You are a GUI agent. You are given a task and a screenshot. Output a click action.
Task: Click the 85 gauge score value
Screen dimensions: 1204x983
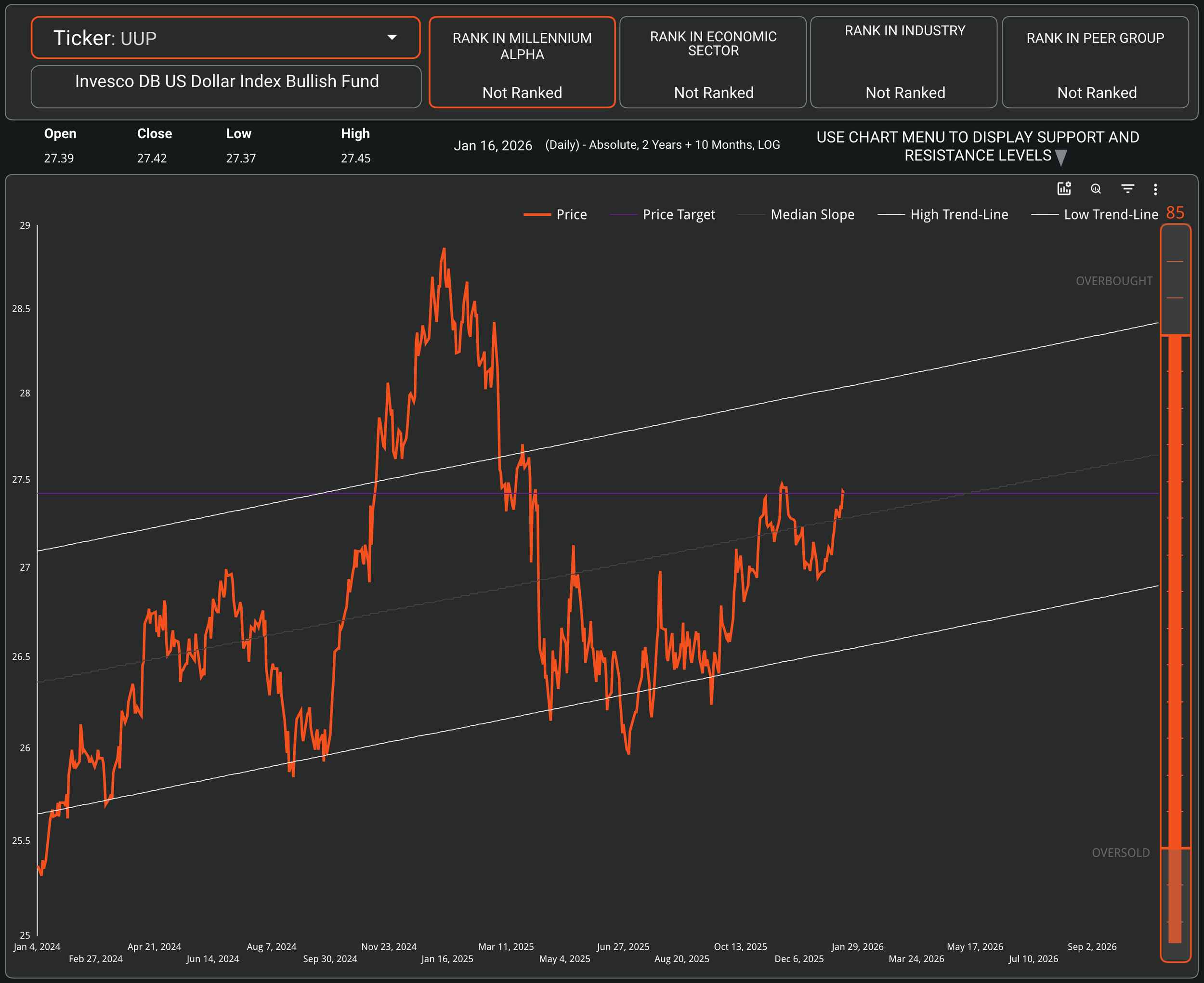[1175, 212]
